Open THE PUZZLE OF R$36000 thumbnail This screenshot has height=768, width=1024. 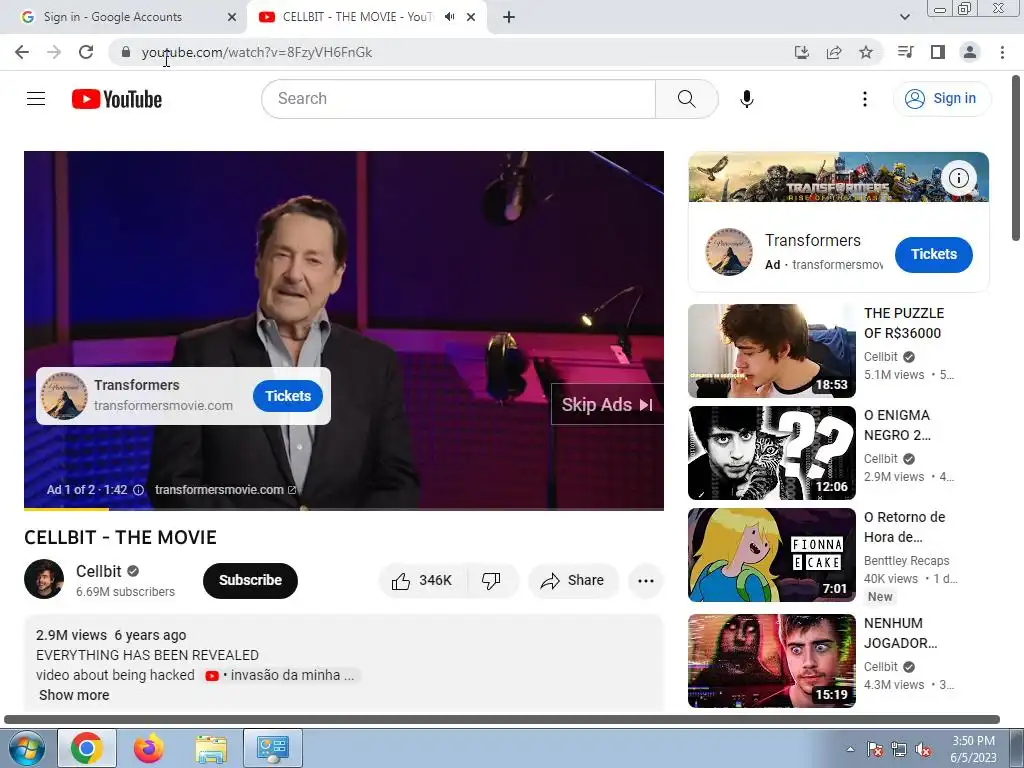(x=771, y=351)
